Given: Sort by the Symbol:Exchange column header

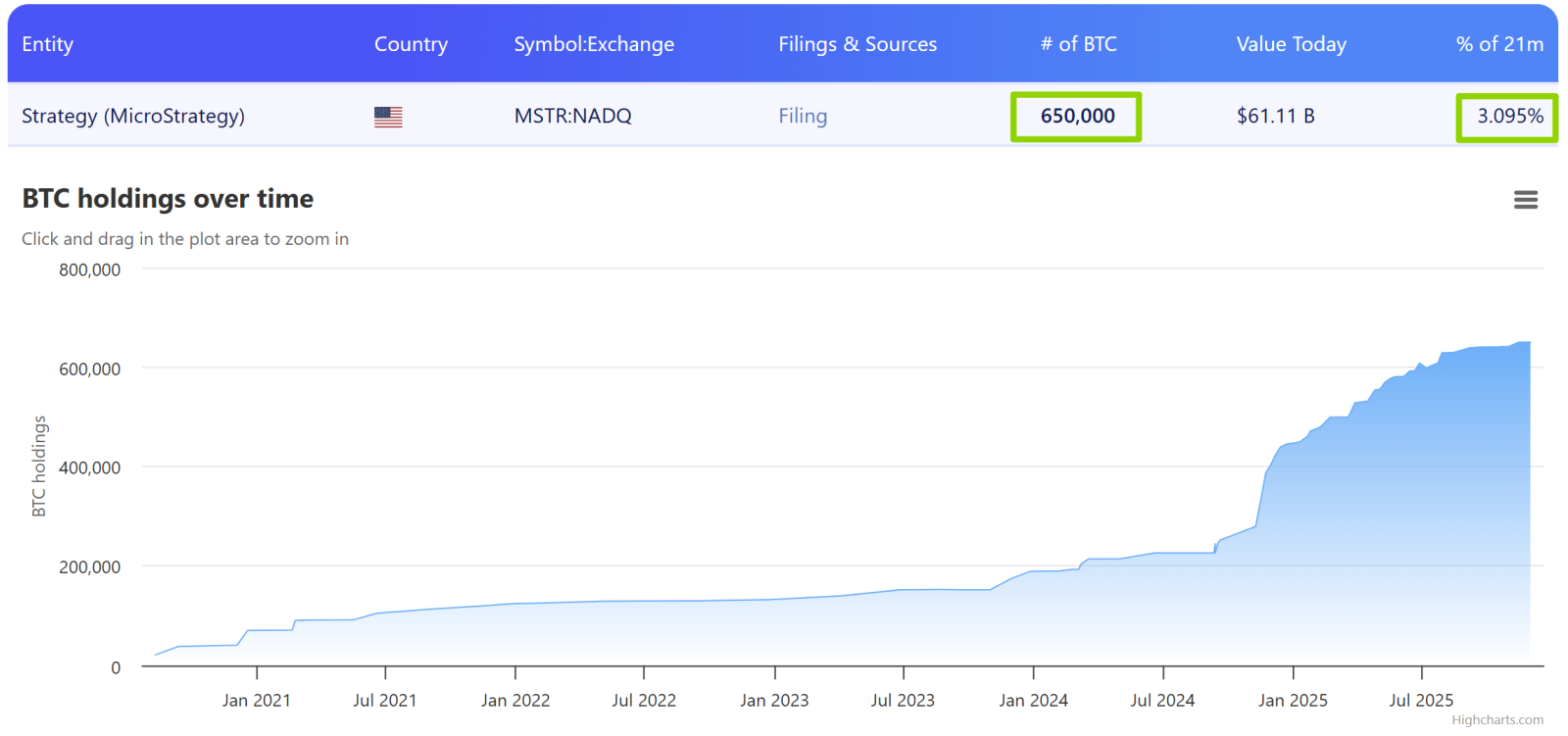Looking at the screenshot, I should [594, 44].
